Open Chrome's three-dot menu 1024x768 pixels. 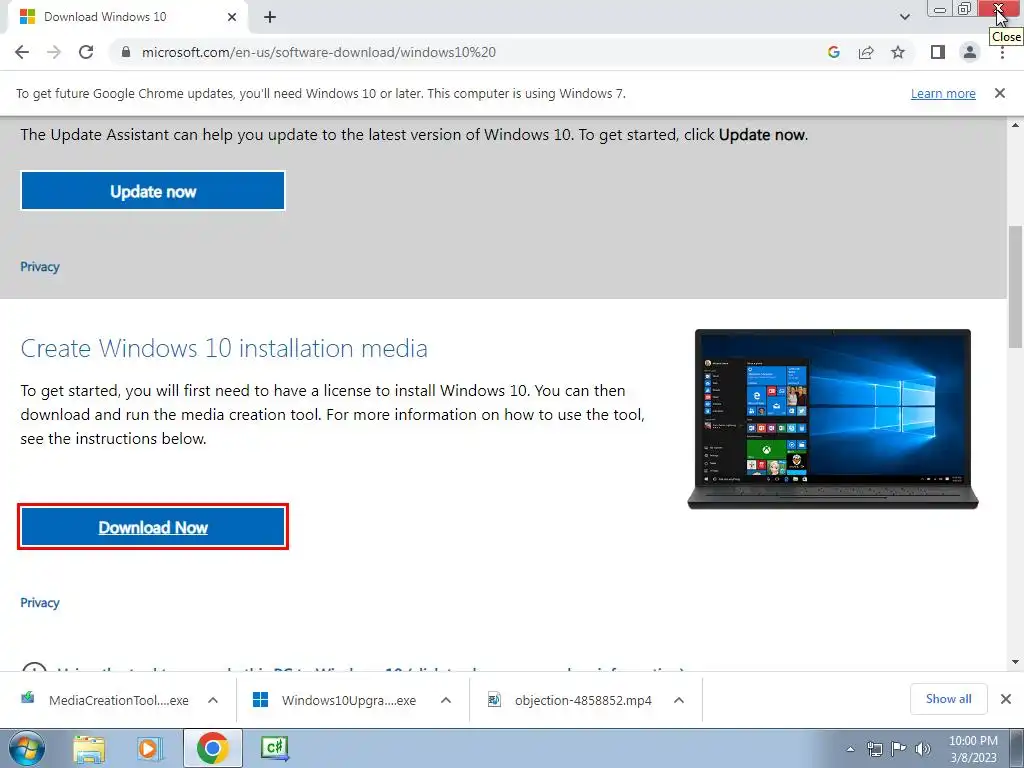coord(1002,52)
